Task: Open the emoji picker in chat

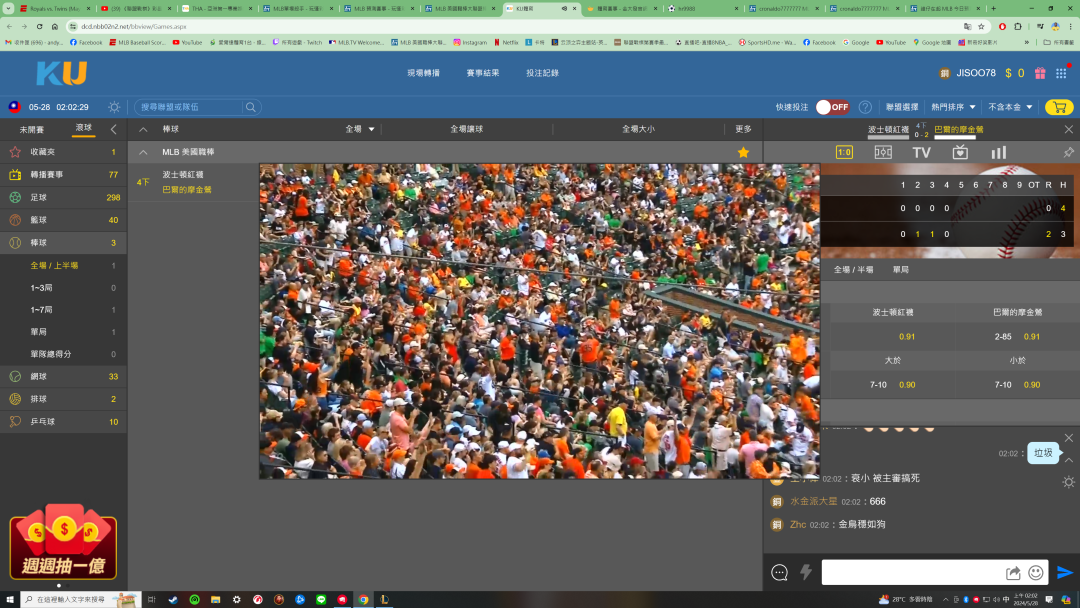Action: click(1035, 573)
